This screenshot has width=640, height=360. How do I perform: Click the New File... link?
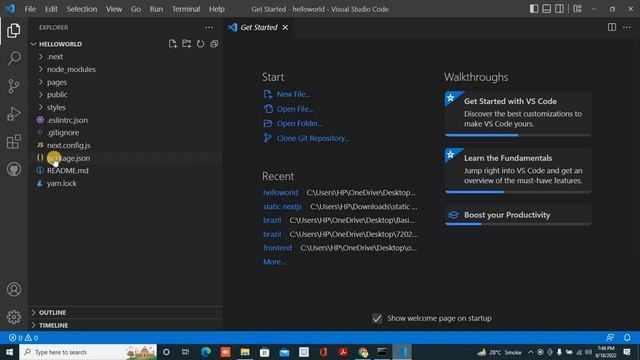pos(293,94)
